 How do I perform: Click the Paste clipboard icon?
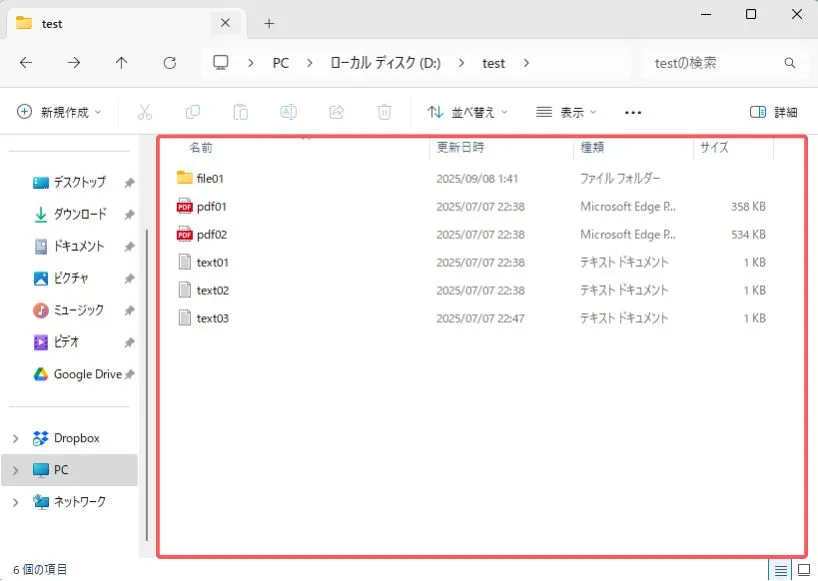coord(240,112)
